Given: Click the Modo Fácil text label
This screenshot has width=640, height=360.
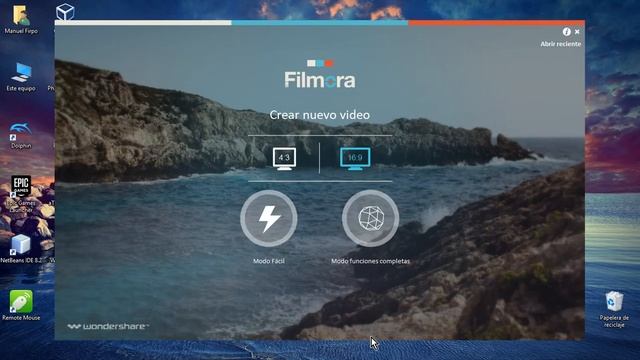Looking at the screenshot, I should (x=269, y=261).
